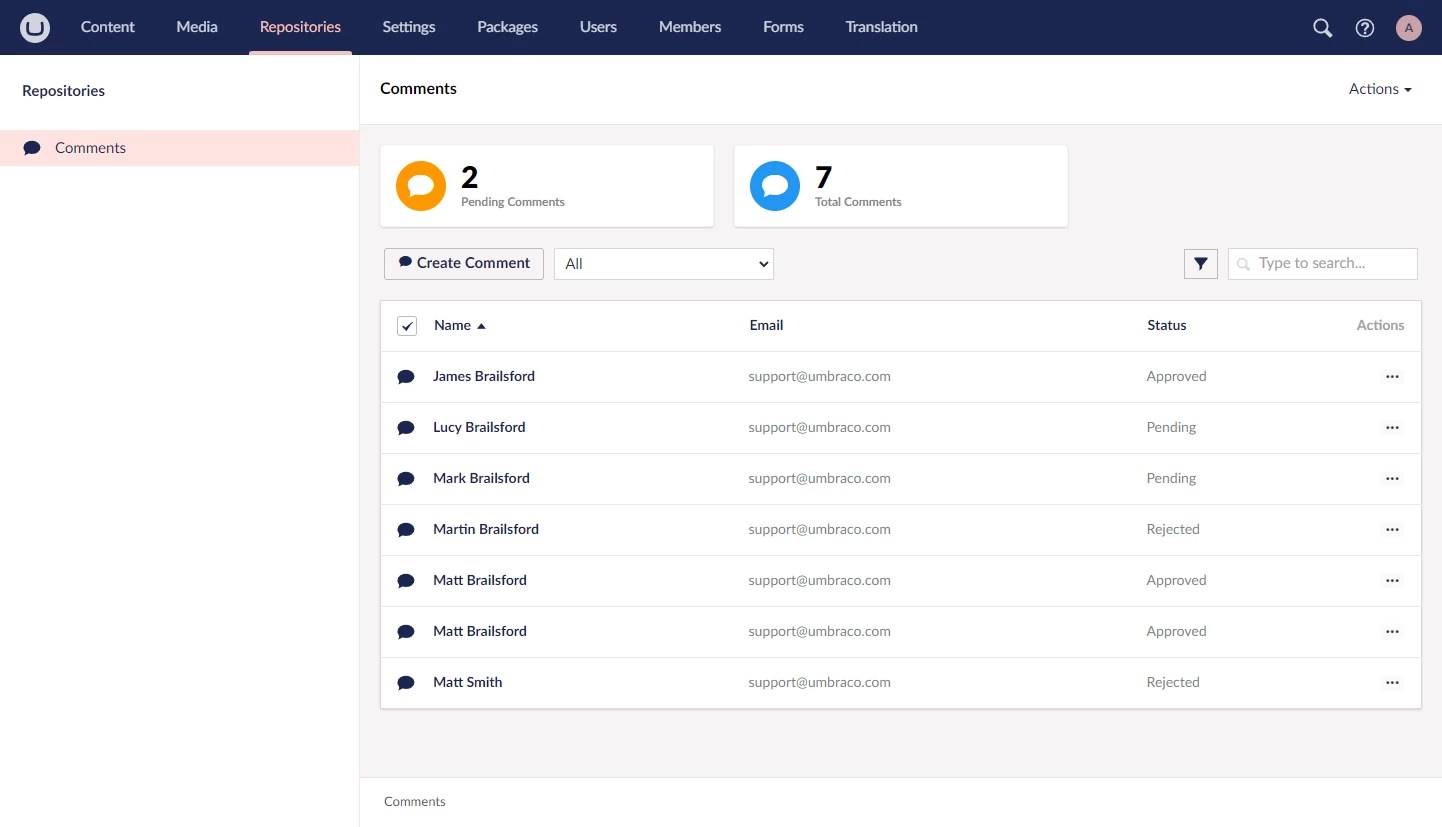Toggle the Name column sort arrow
The height and width of the screenshot is (827, 1442).
[x=481, y=325]
